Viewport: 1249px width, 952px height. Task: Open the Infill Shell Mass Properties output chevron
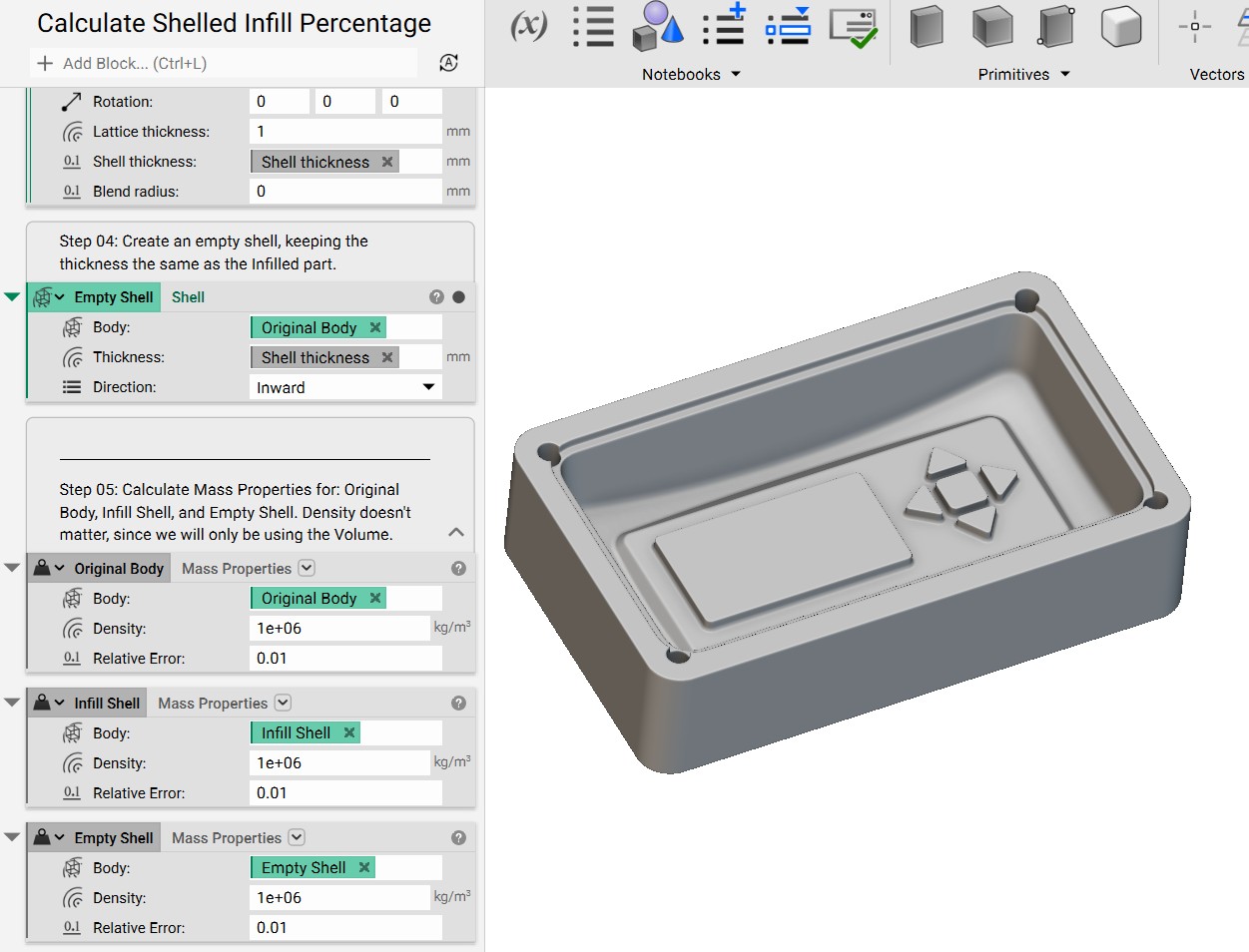point(283,703)
